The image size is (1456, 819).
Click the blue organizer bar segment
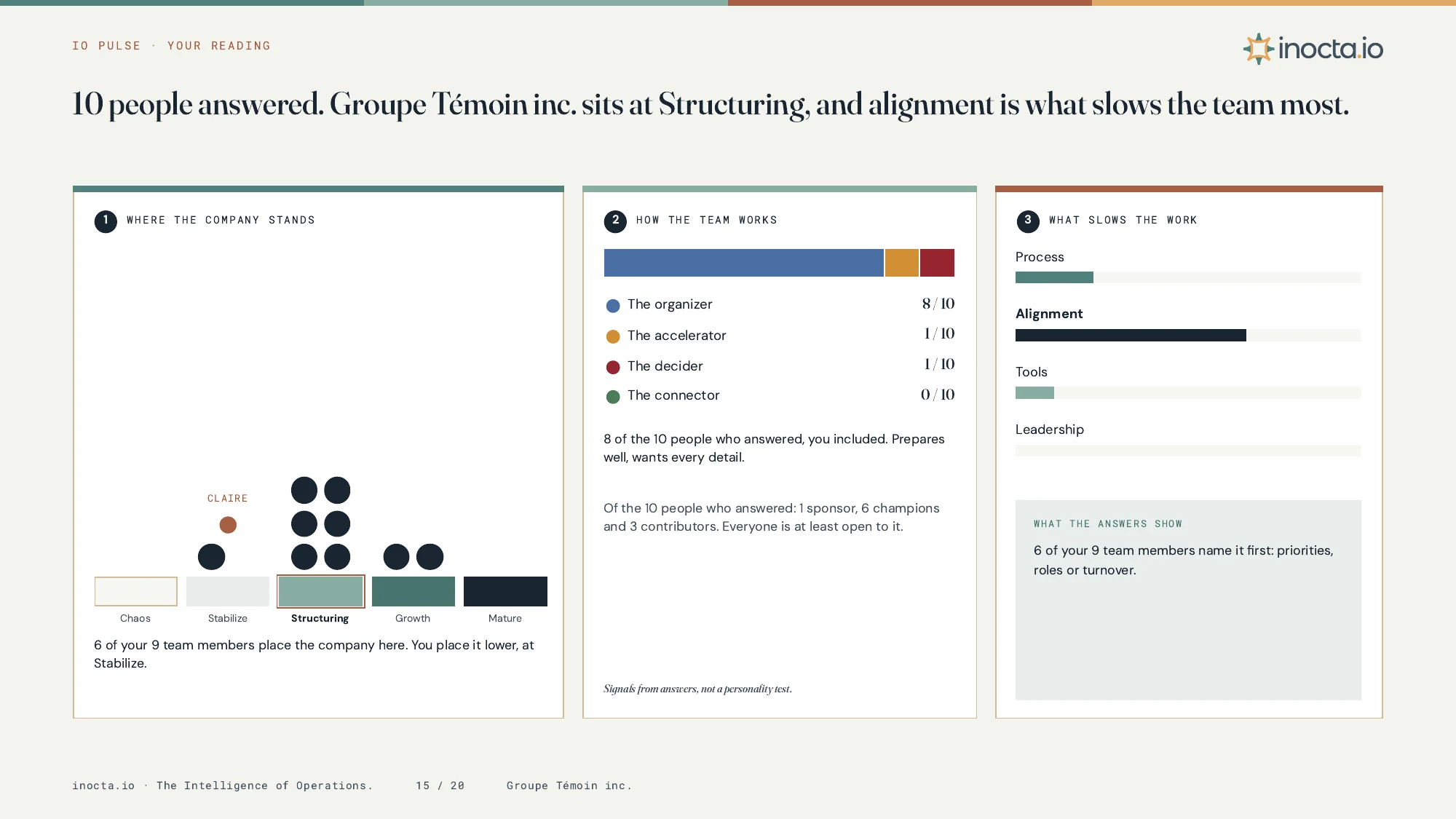(743, 263)
